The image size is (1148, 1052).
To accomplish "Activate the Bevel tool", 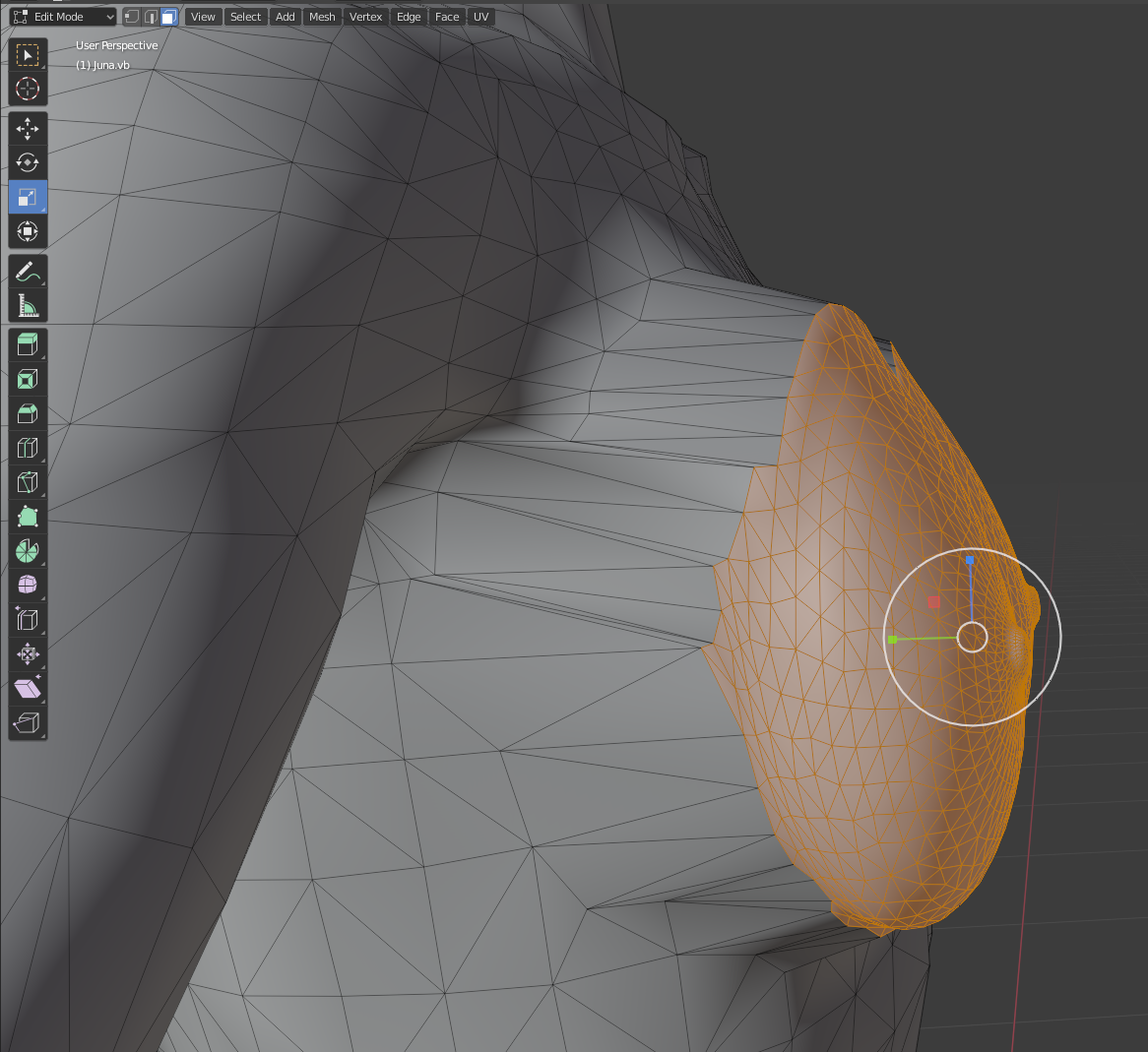I will [x=28, y=413].
